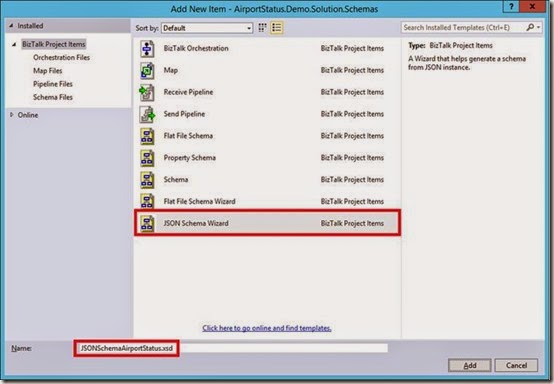Open the Help question mark button

511,6
